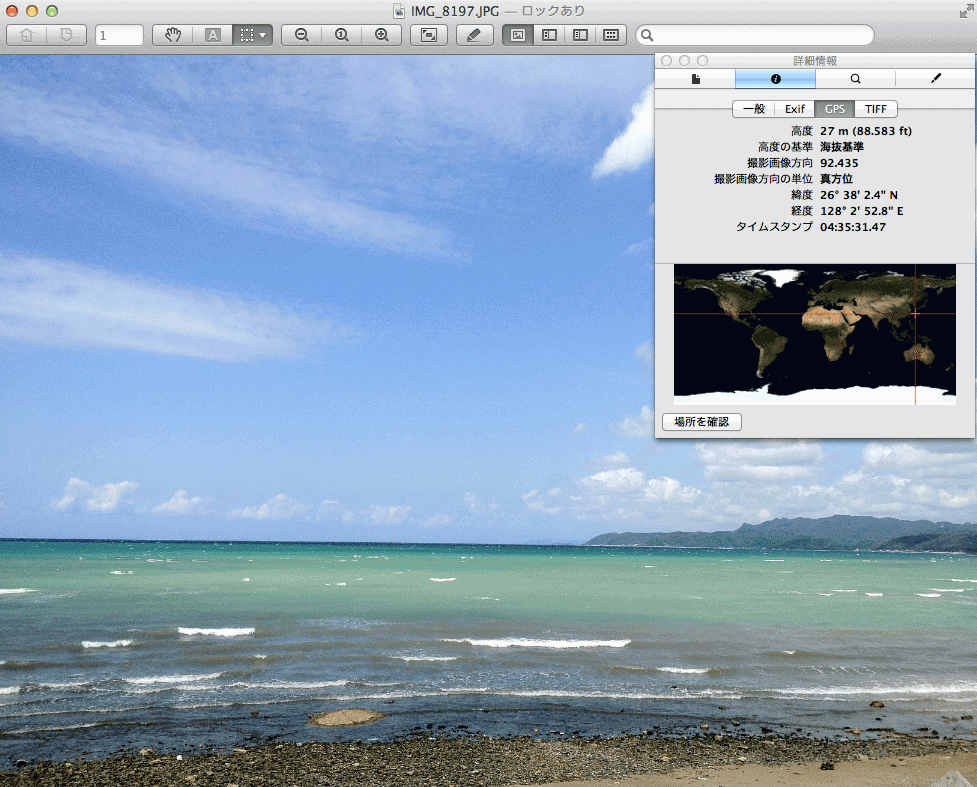The height and width of the screenshot is (787, 977).
Task: Close the 詳細情報 inspector panel
Action: tap(667, 60)
